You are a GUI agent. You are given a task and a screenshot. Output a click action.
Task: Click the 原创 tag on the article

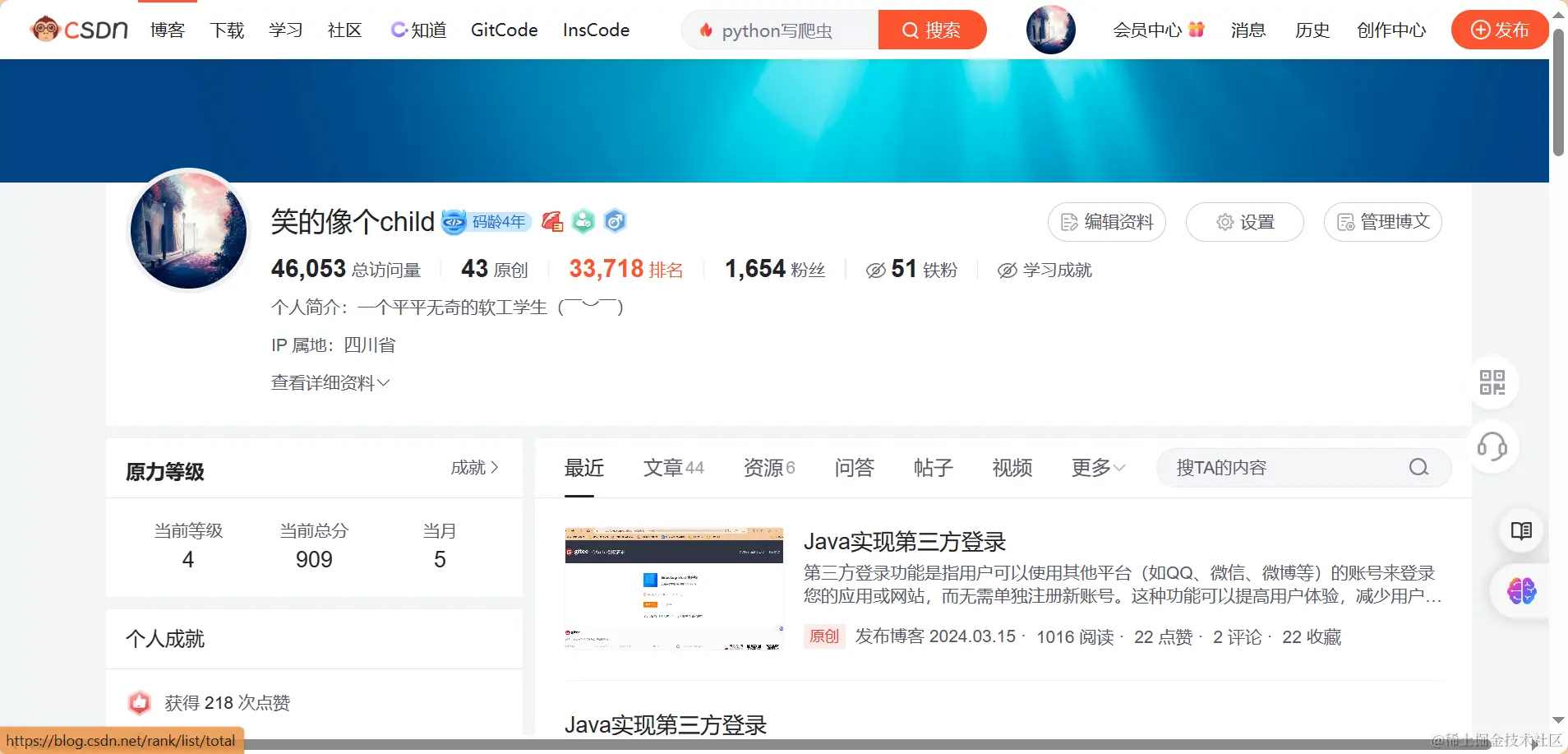pos(824,636)
